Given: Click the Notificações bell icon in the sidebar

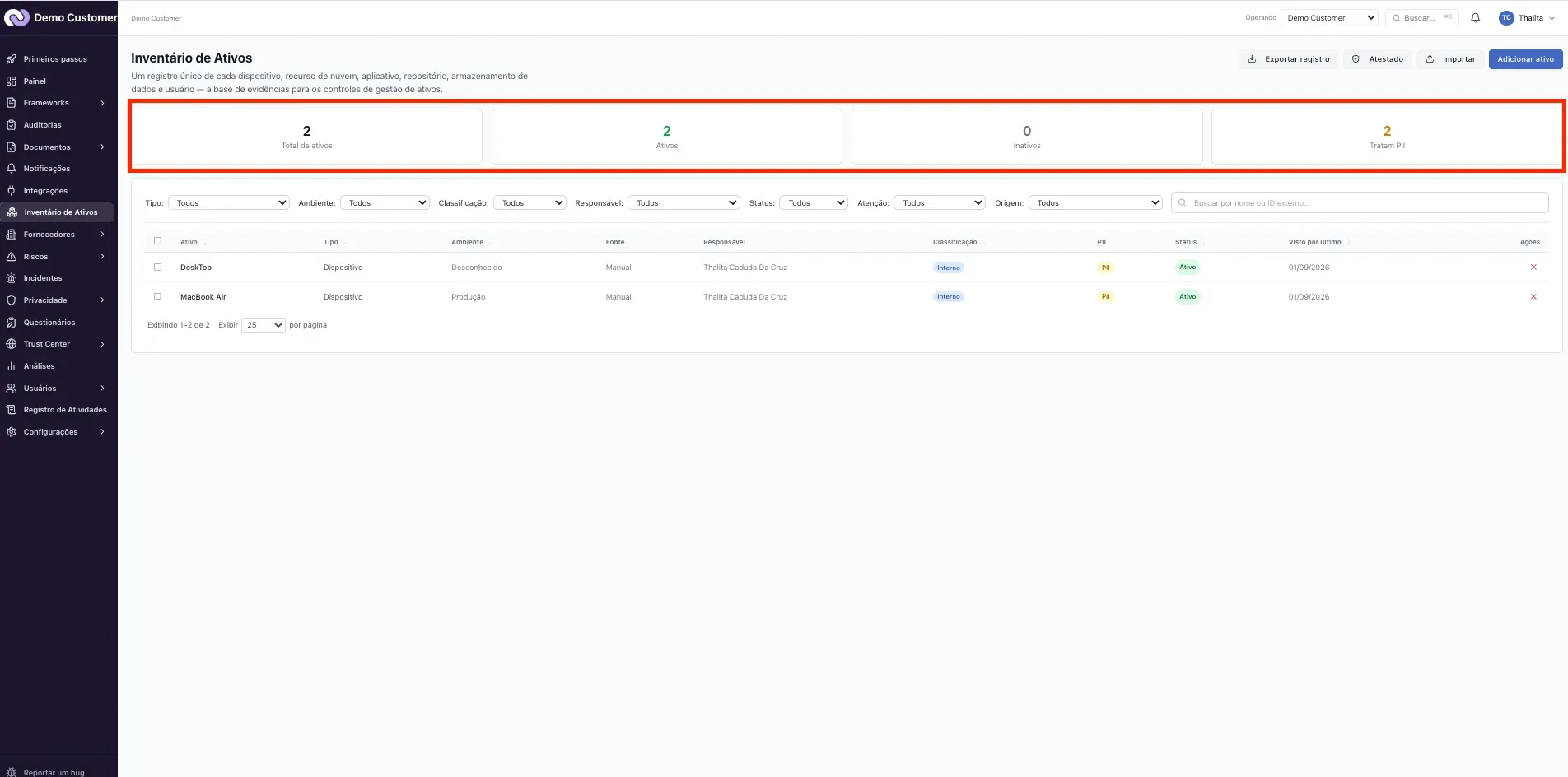Looking at the screenshot, I should tap(12, 169).
